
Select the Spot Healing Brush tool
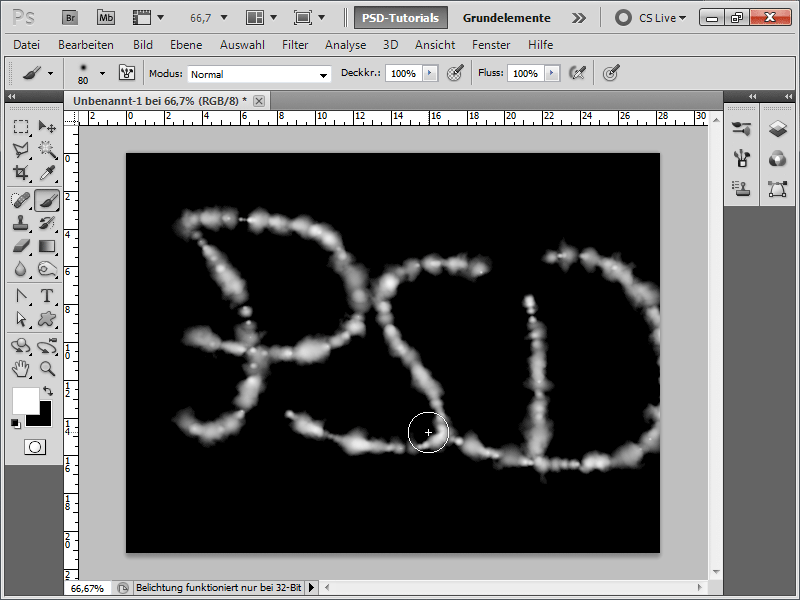pyautogui.click(x=21, y=200)
